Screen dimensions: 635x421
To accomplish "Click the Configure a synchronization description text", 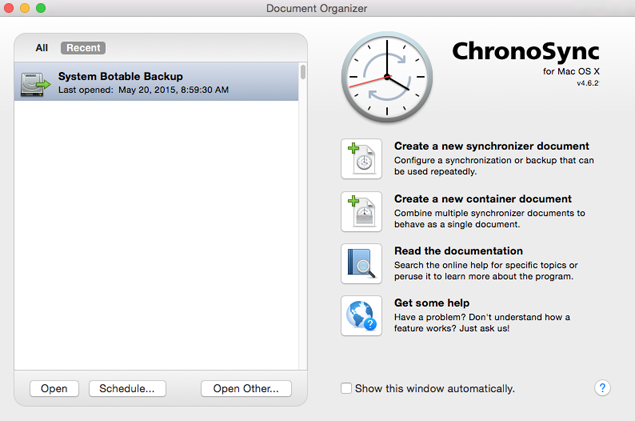I will coord(494,166).
